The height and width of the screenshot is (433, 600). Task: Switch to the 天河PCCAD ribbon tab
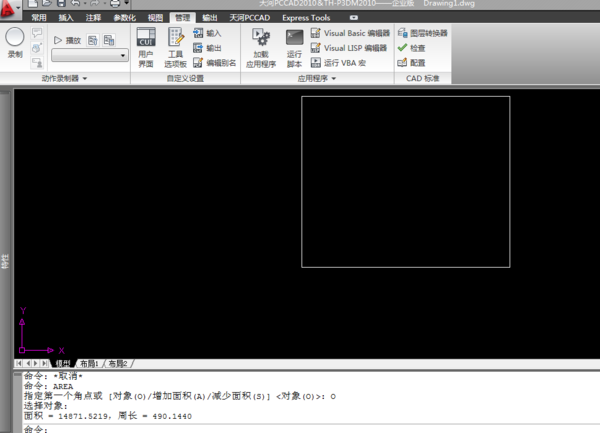(249, 18)
